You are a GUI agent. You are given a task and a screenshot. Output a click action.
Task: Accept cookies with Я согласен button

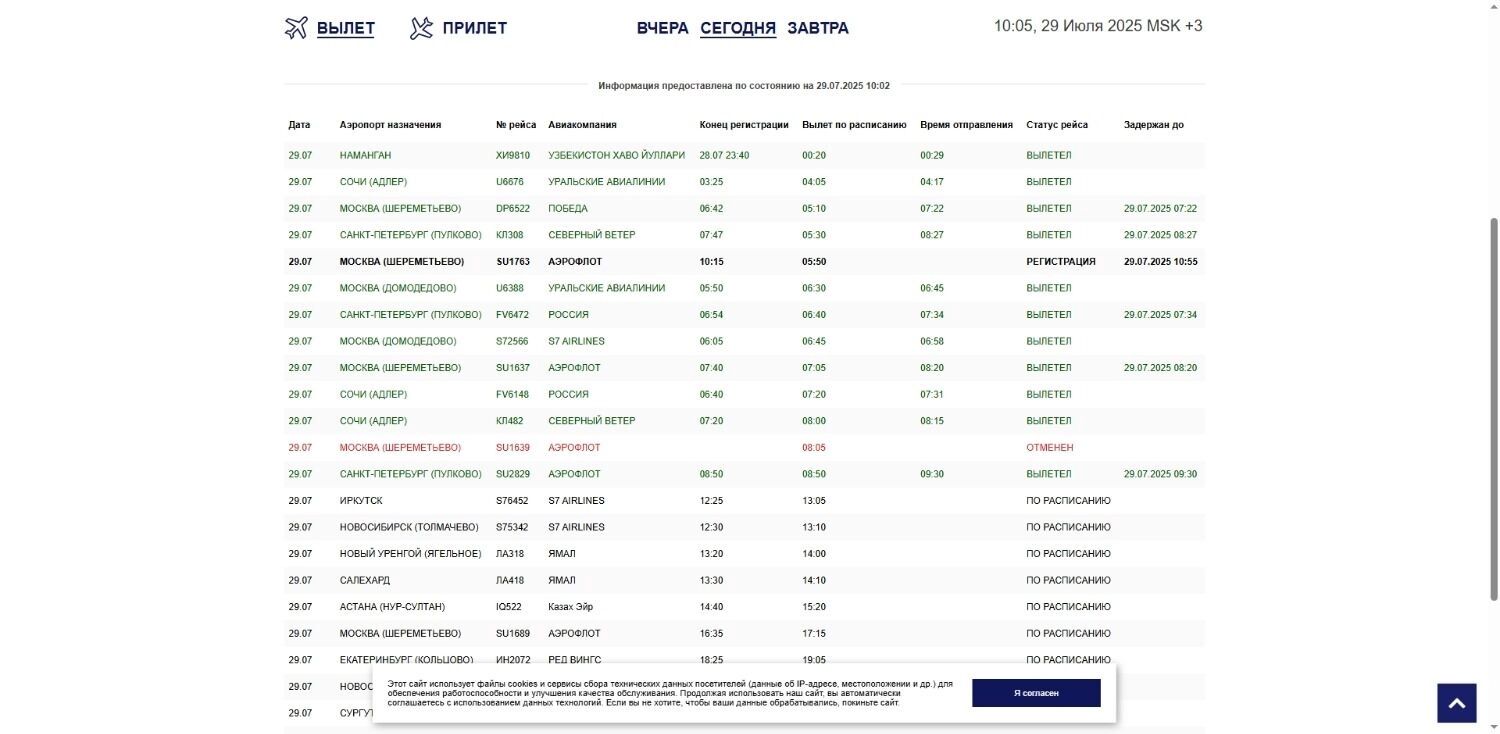tap(1036, 693)
